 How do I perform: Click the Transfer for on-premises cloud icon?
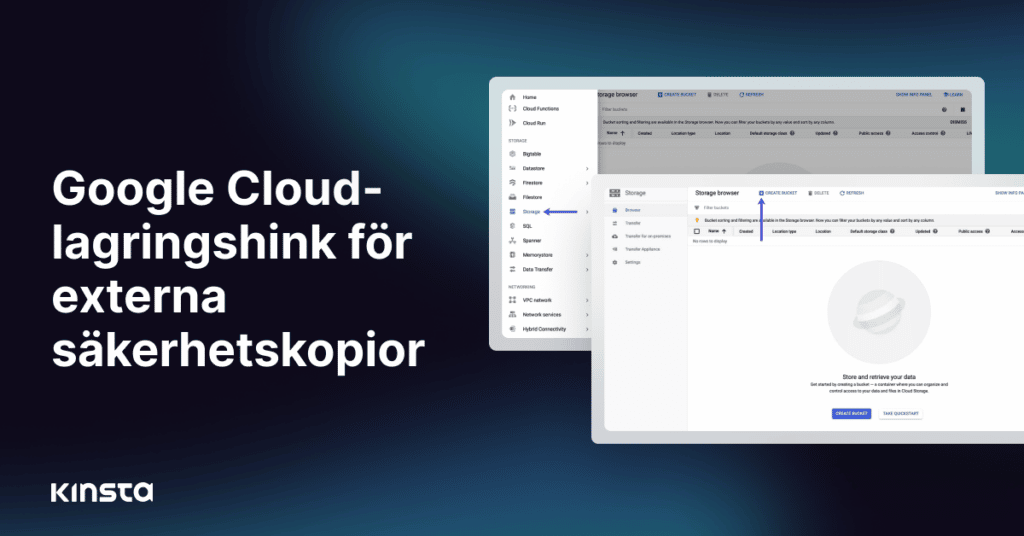615,236
